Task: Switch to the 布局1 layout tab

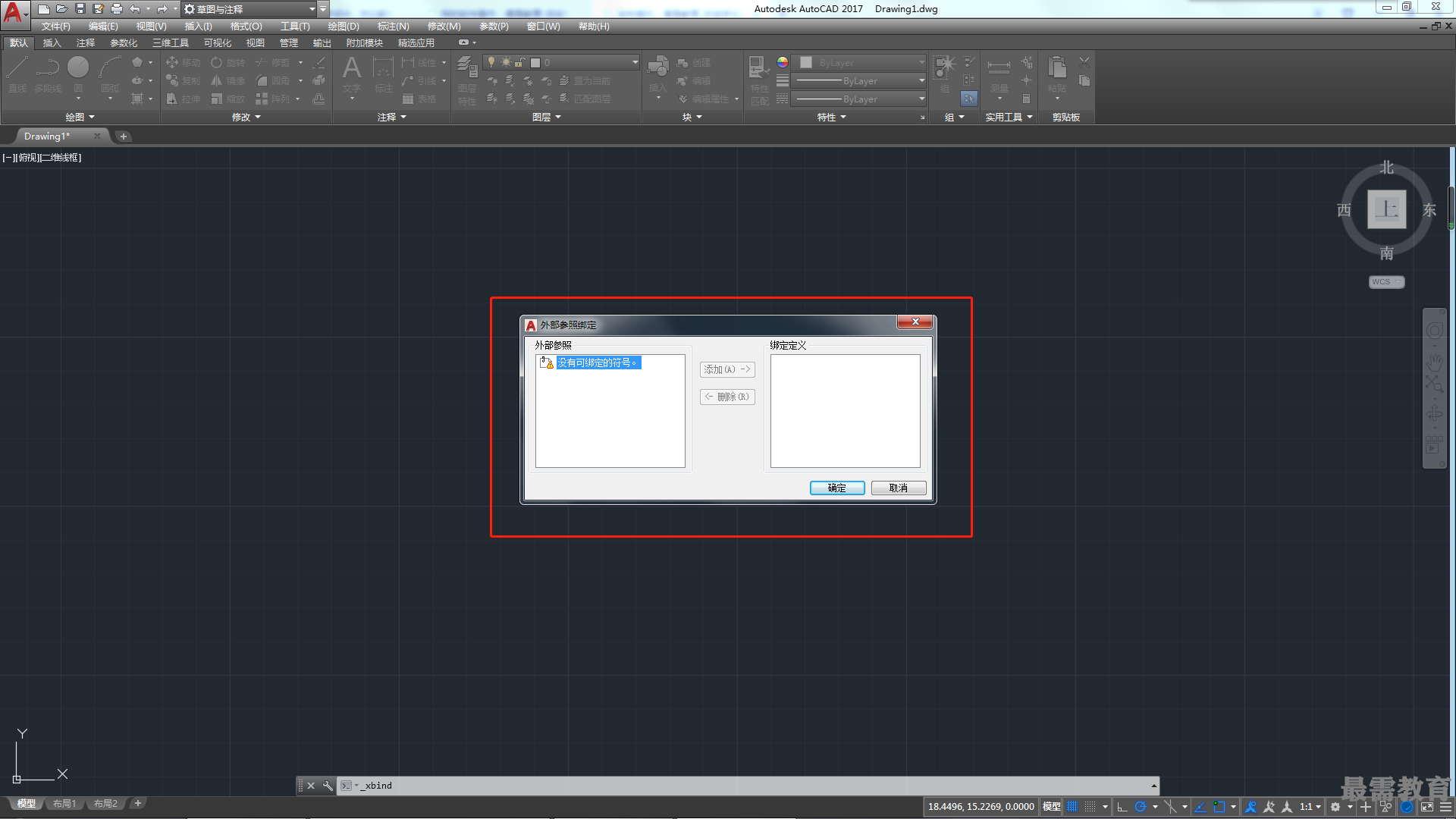Action: (64, 804)
